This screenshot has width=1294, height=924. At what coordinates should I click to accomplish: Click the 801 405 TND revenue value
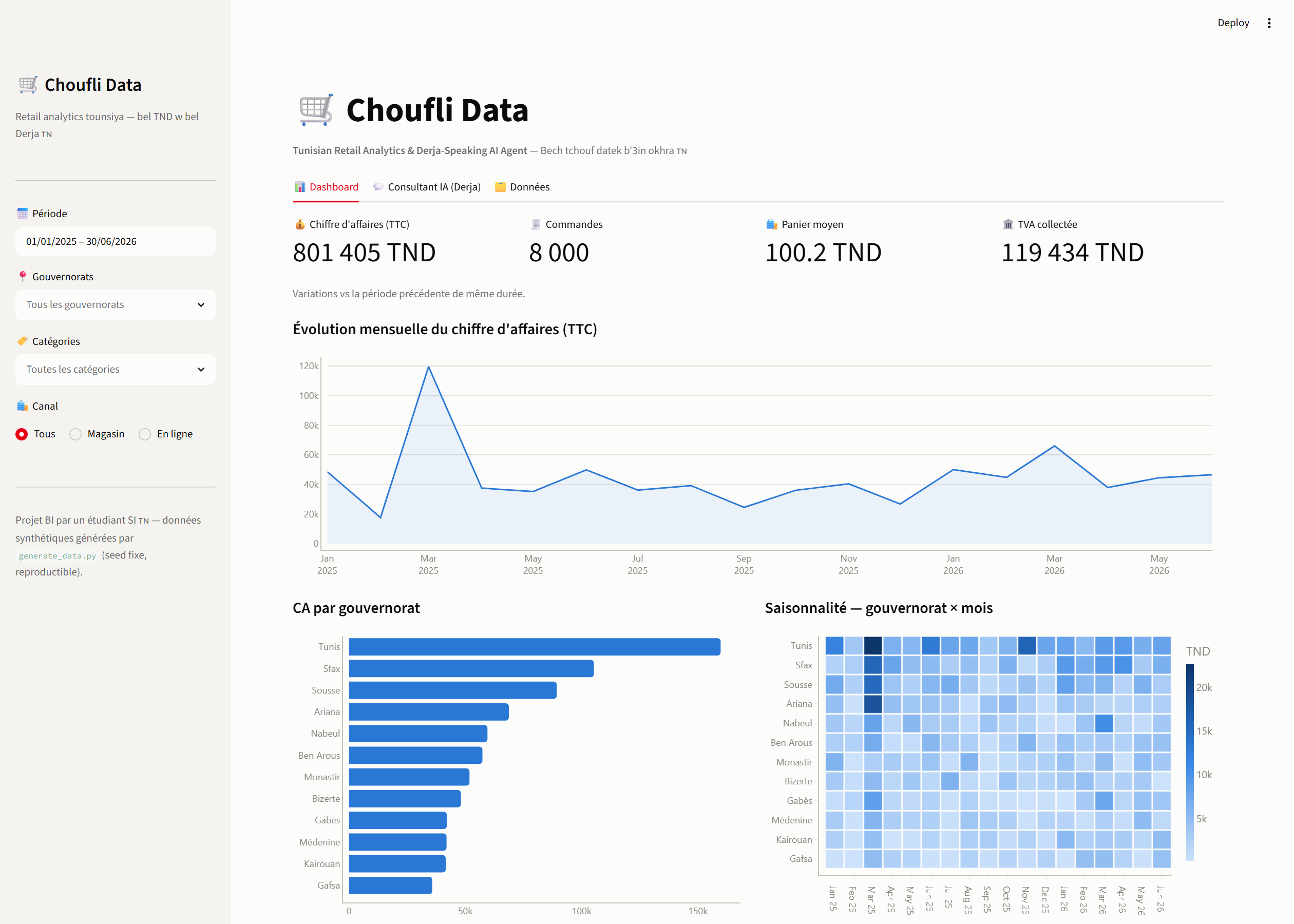coord(364,253)
